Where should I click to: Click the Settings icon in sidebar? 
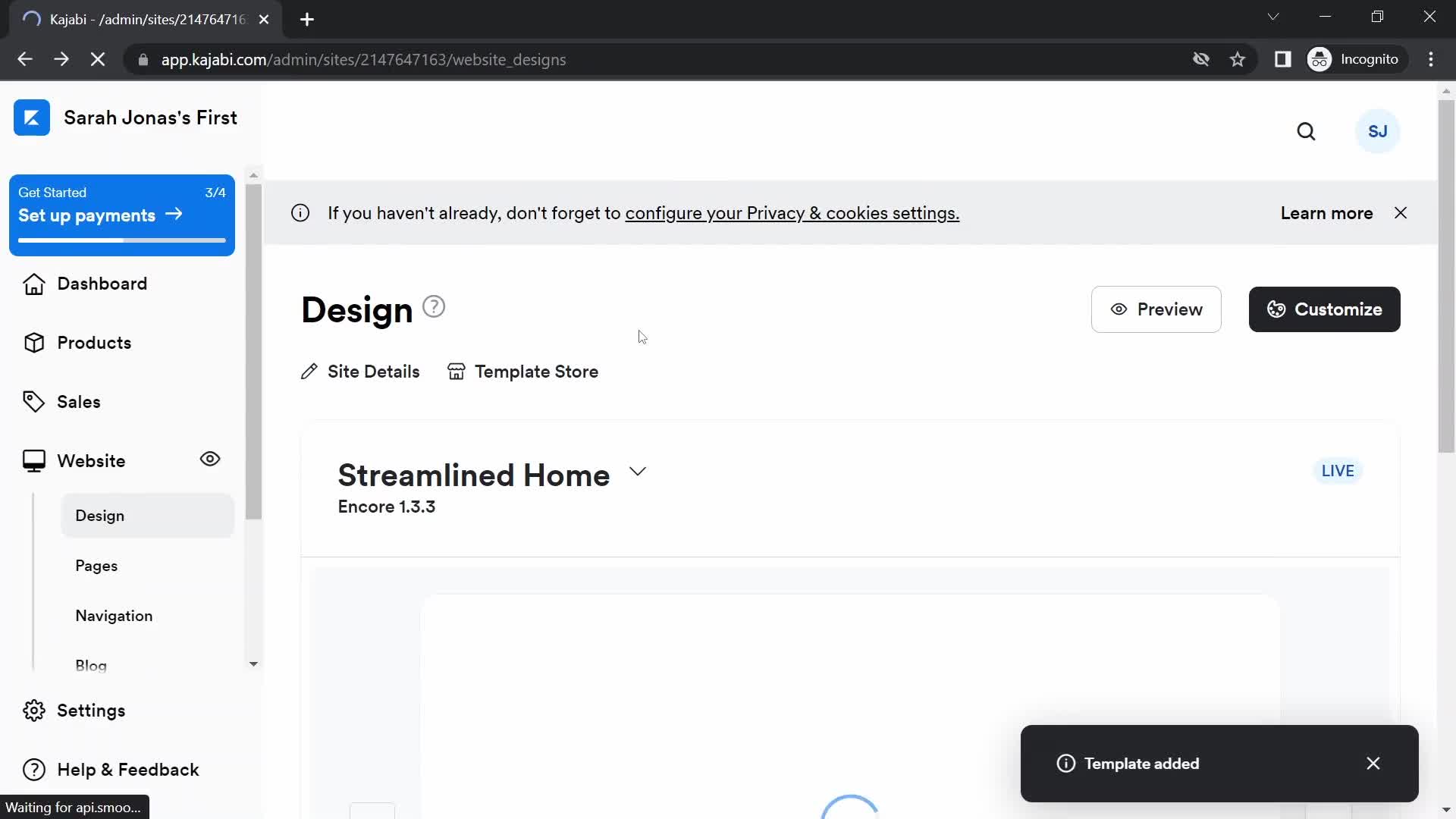[x=33, y=710]
